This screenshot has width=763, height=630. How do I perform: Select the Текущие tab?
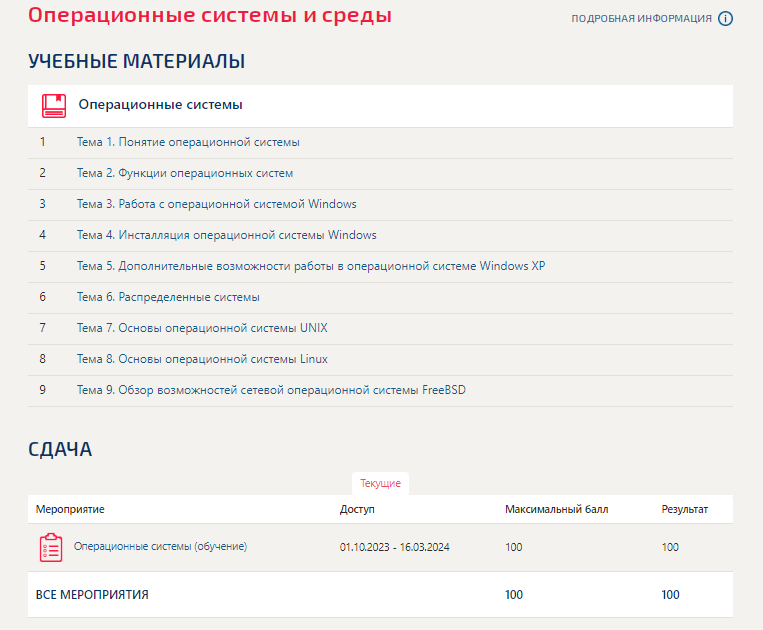pyautogui.click(x=381, y=484)
